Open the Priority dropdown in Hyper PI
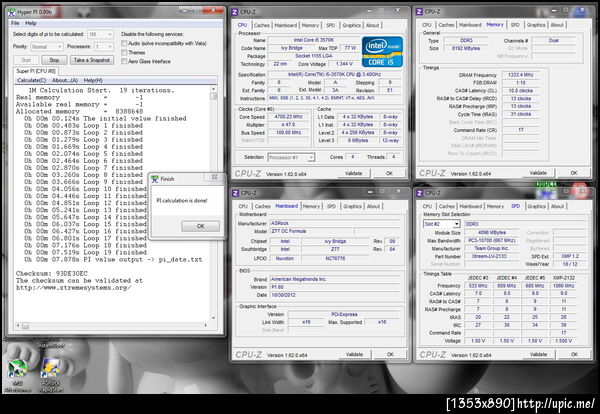600x414 pixels. (x=47, y=47)
